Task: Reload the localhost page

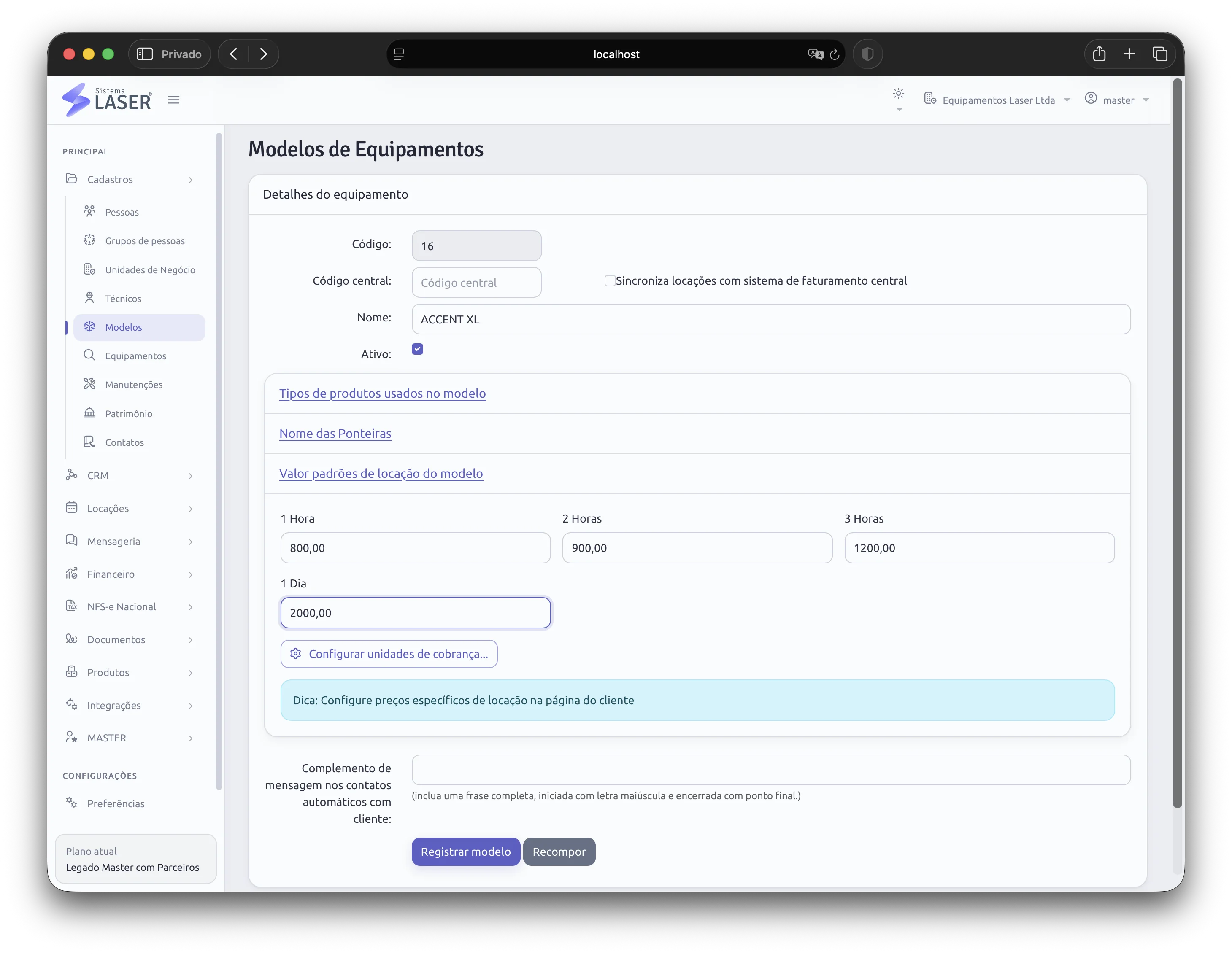Action: click(835, 54)
